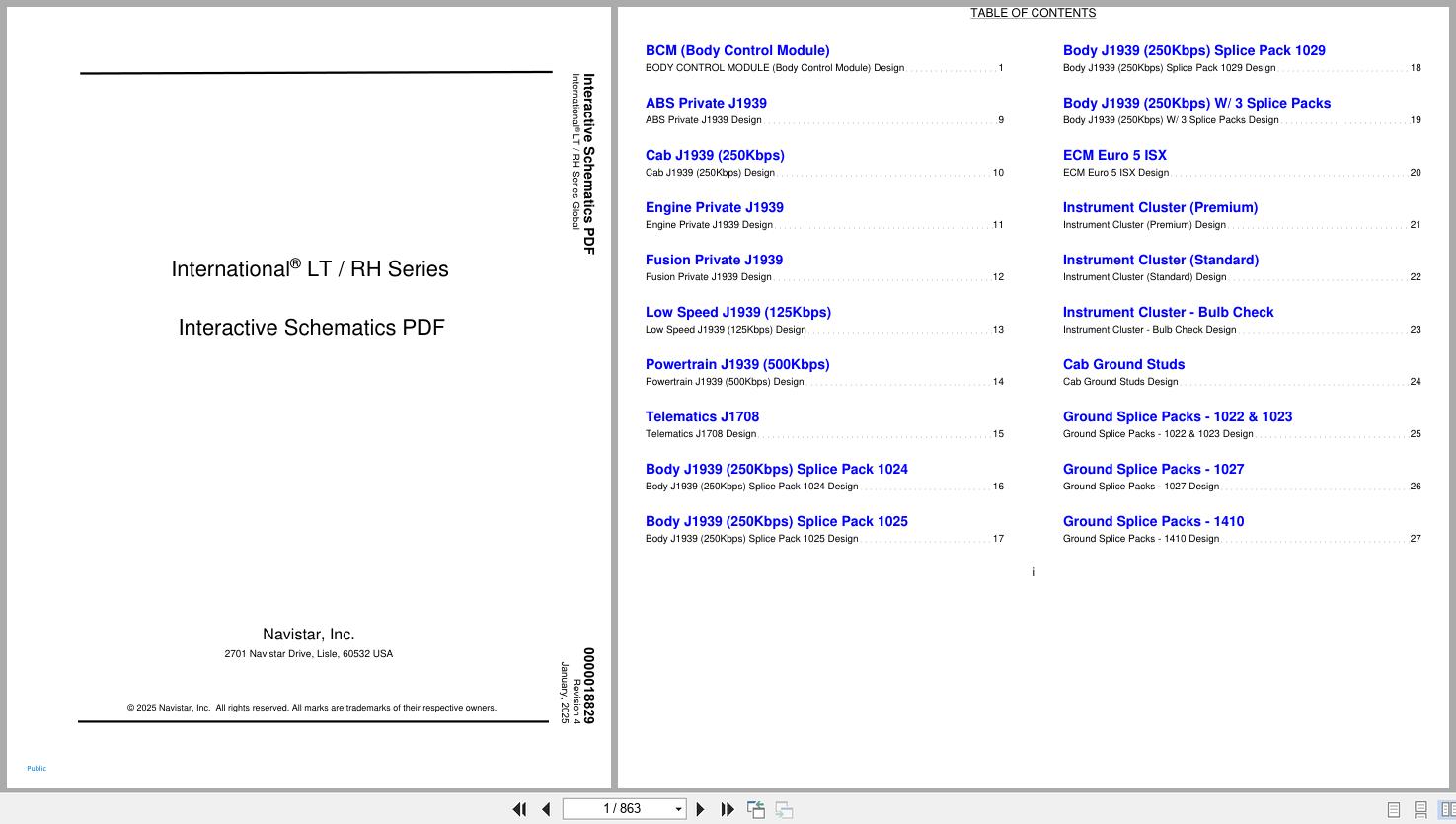Open Cab Ground Studs heading link
Screen dimensions: 1456x824
tap(1123, 364)
